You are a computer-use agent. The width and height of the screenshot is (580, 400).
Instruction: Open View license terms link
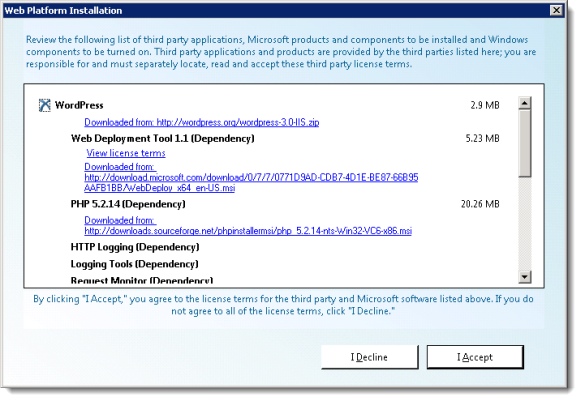pyautogui.click(x=126, y=153)
